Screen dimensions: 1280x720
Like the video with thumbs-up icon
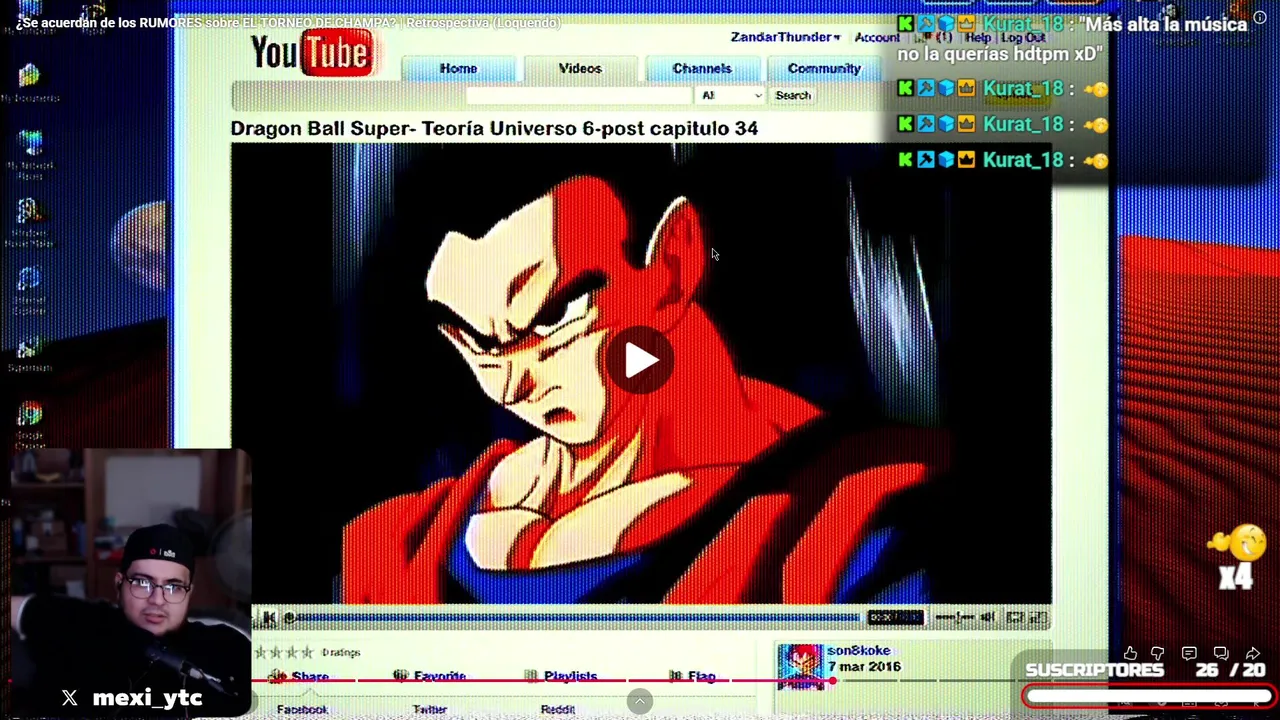pos(1130,653)
